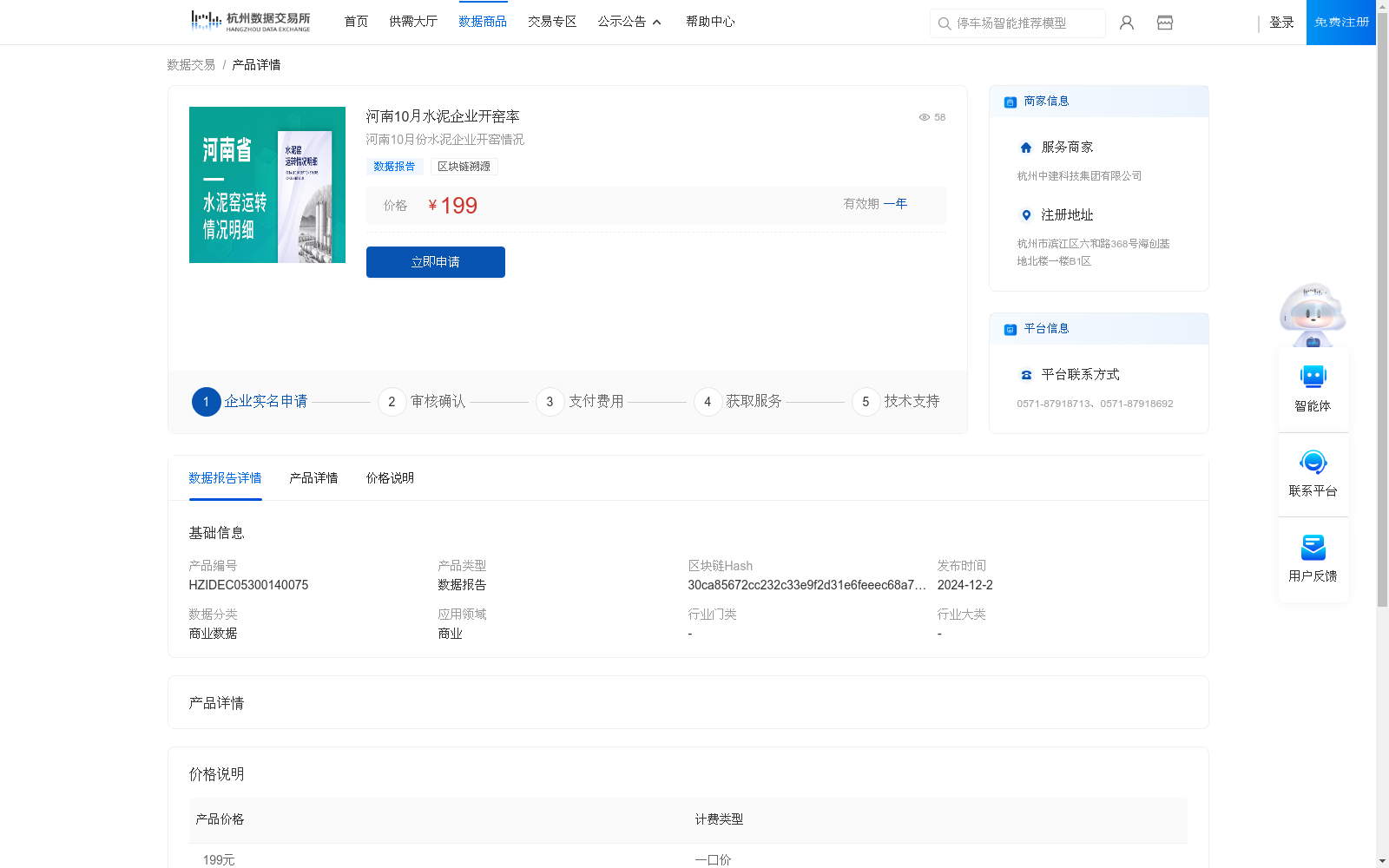Select step 4 circle 获取服务
This screenshot has width=1389, height=868.
[x=708, y=402]
